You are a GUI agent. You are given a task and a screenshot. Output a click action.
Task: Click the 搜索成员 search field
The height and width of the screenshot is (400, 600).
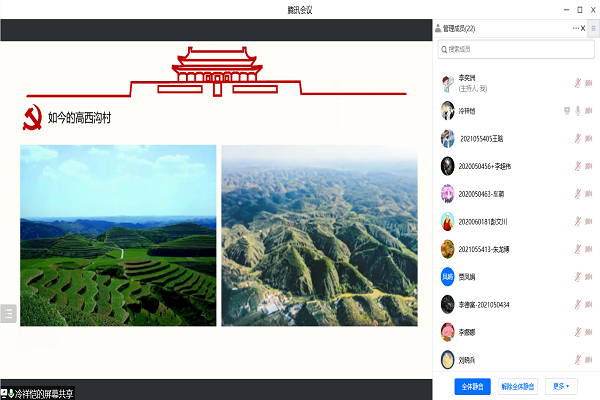pos(515,49)
